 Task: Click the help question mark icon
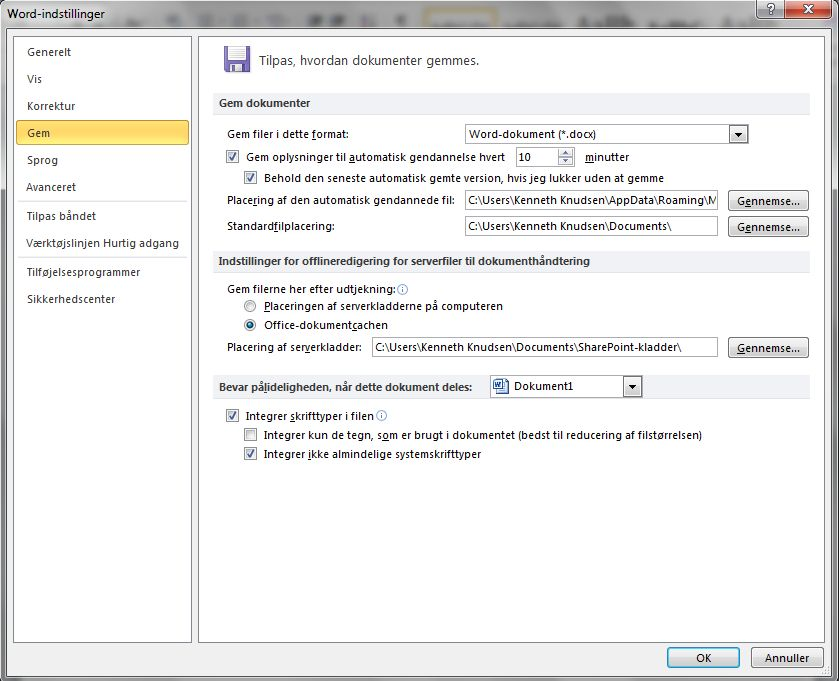coord(771,9)
